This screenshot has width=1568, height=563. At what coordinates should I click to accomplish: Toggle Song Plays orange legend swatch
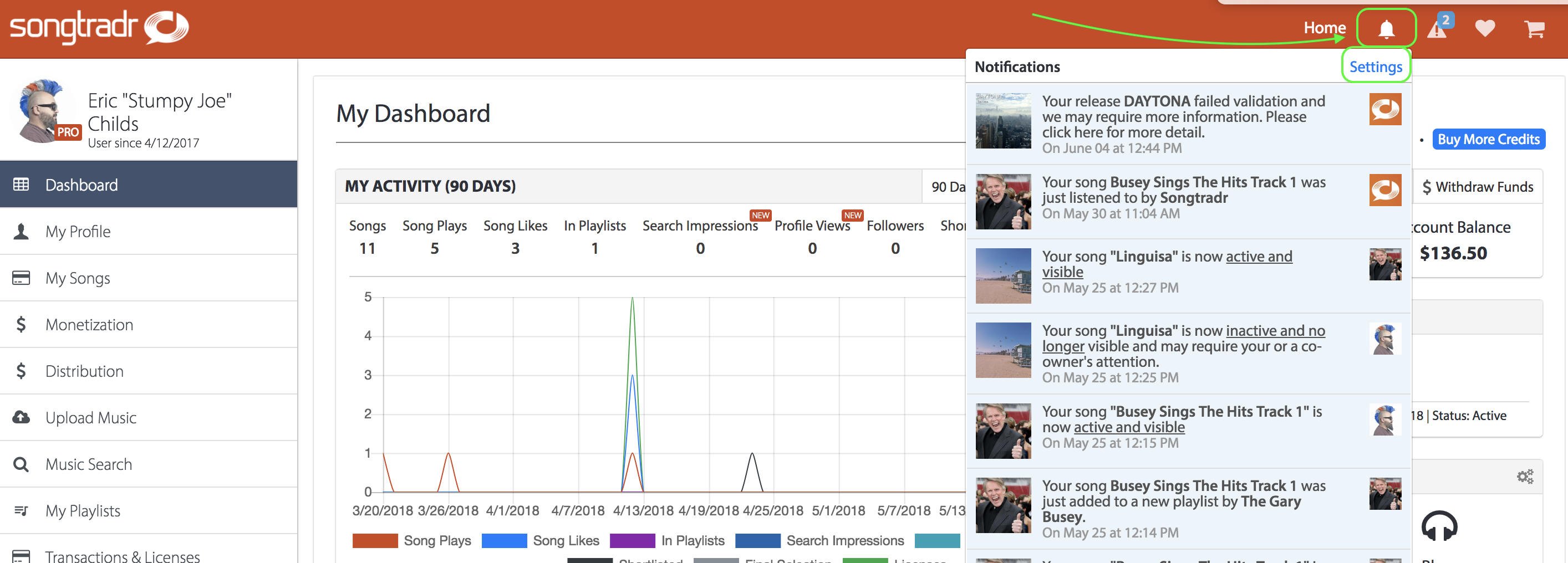pyautogui.click(x=375, y=540)
